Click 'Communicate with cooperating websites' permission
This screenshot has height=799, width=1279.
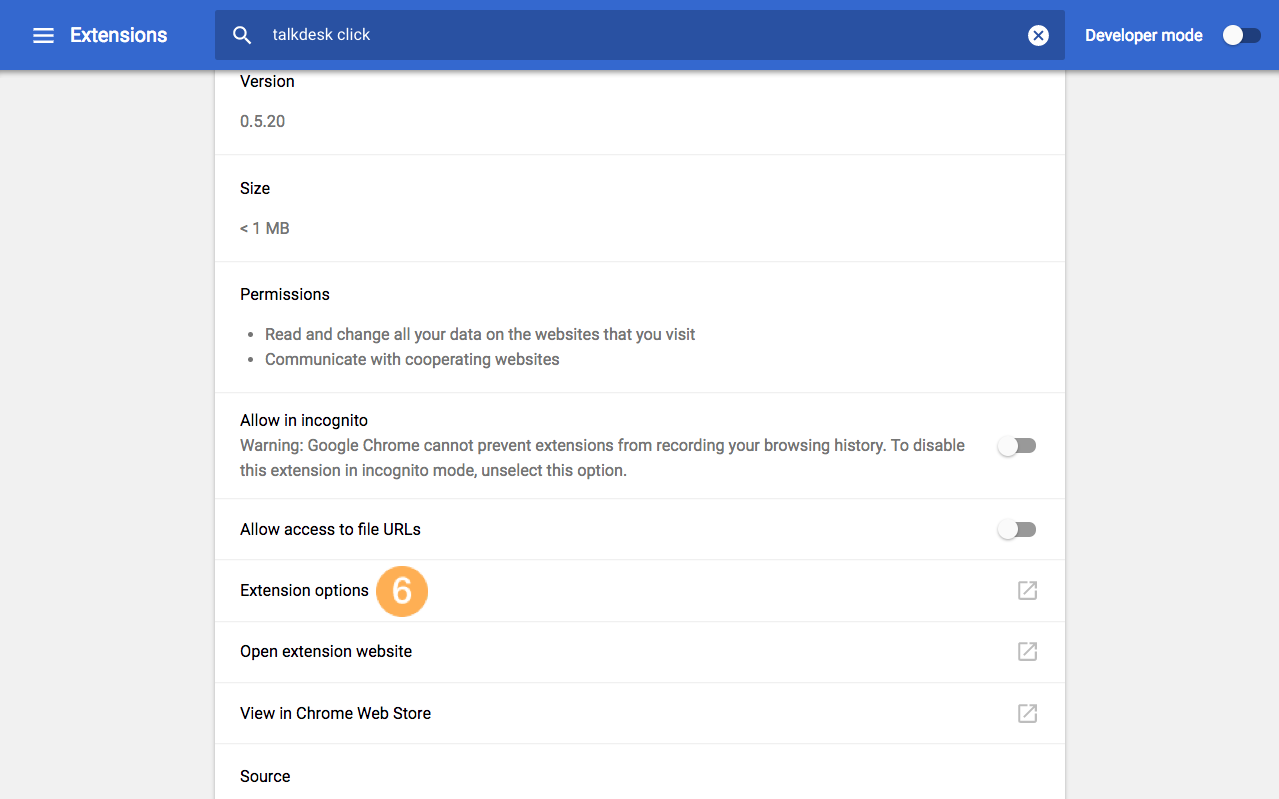click(412, 359)
